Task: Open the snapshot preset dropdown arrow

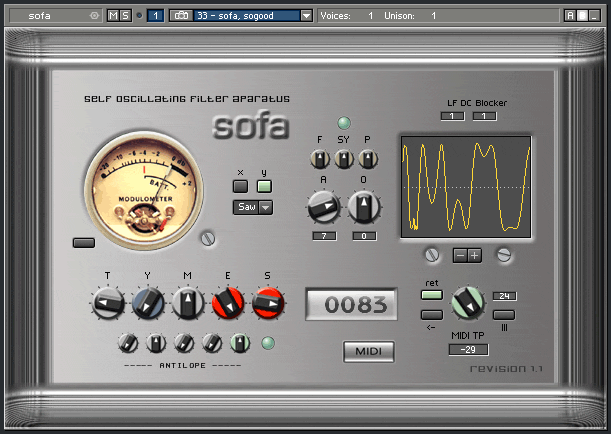Action: pyautogui.click(x=307, y=16)
